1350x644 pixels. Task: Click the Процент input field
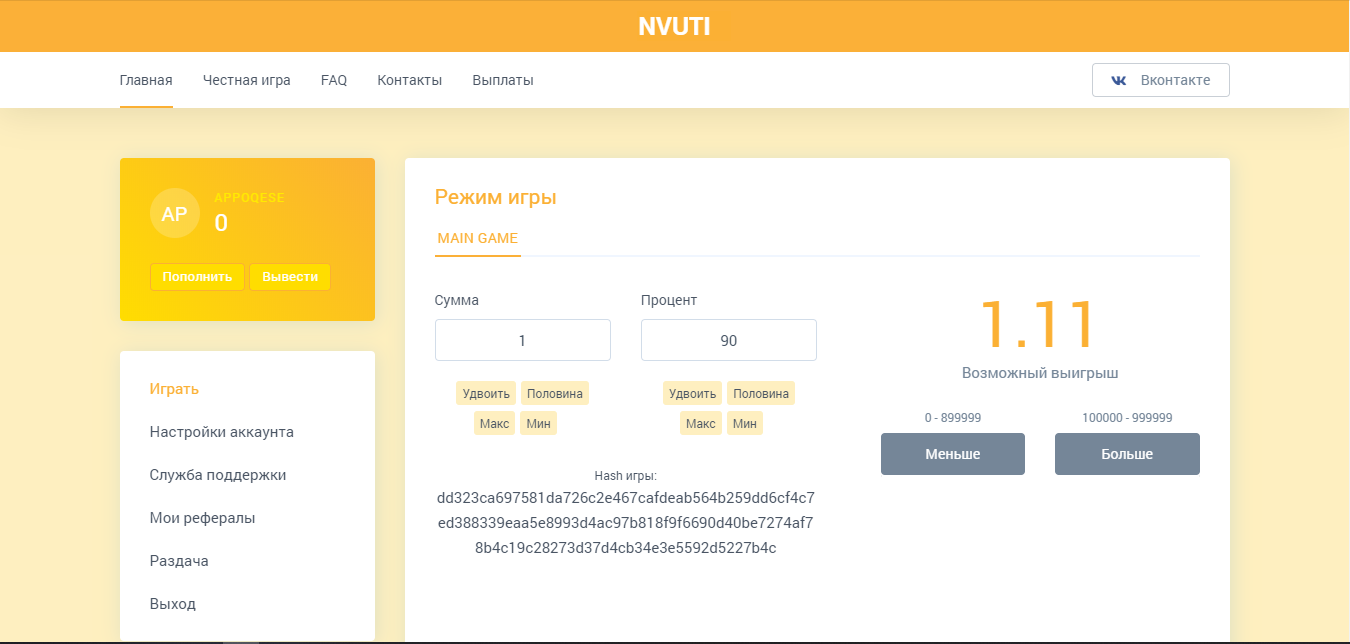click(729, 340)
